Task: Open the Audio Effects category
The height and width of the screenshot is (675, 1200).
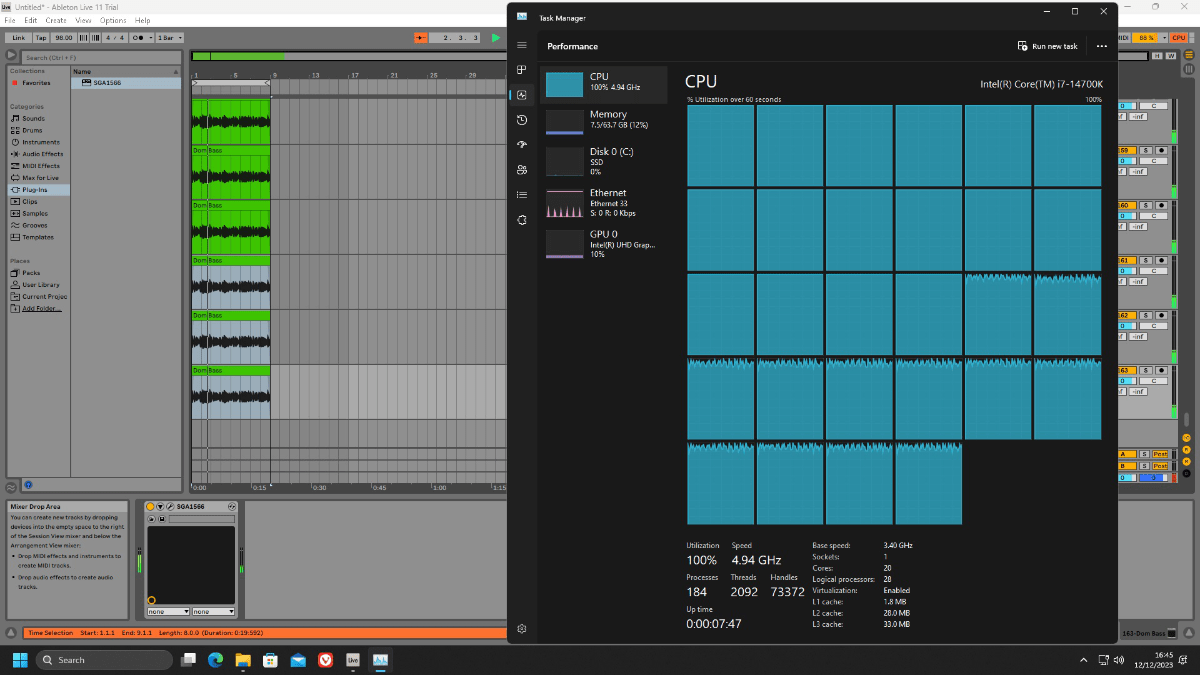Action: tap(41, 154)
